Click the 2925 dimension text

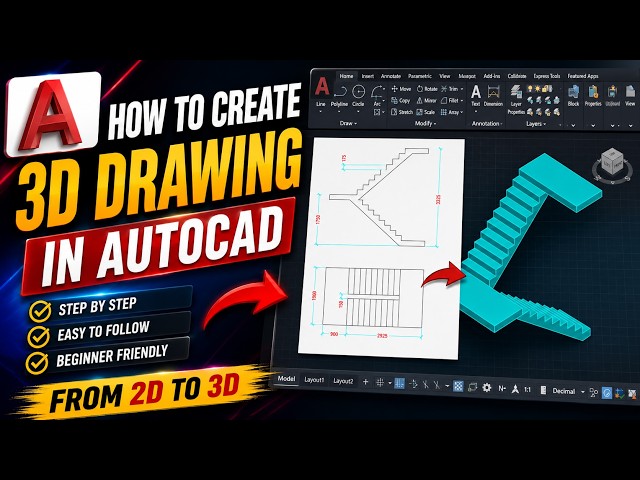(x=382, y=336)
